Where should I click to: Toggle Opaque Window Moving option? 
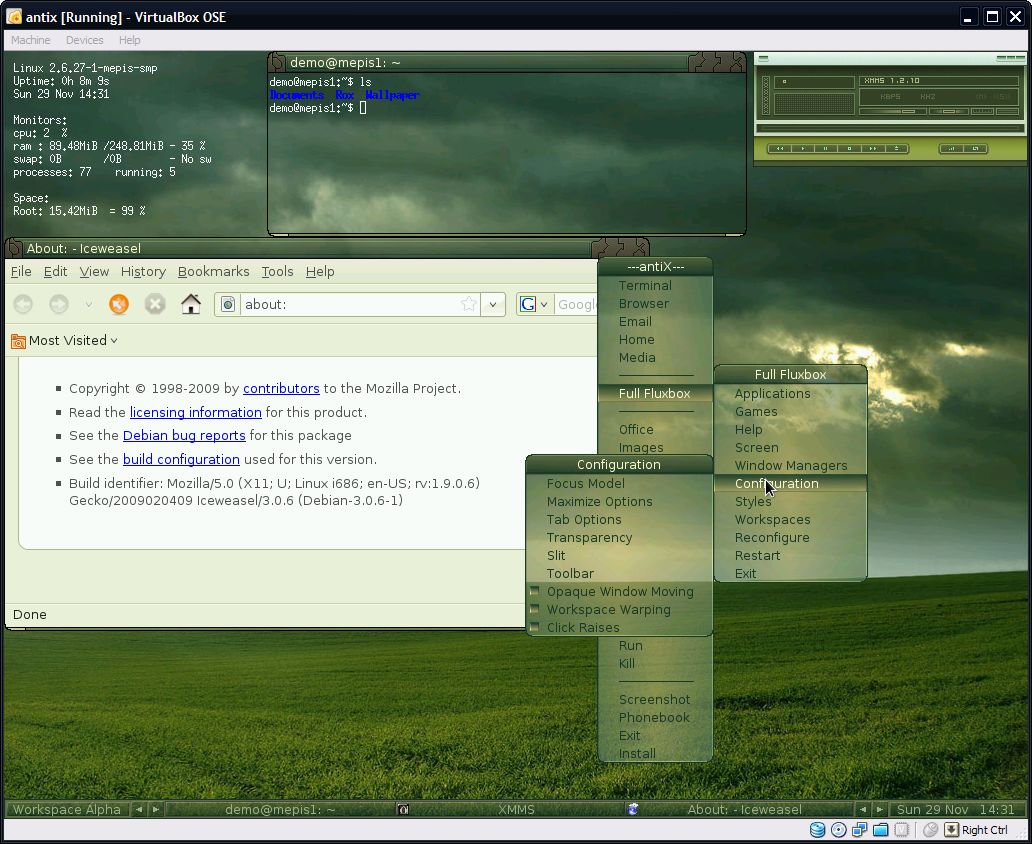pos(619,591)
